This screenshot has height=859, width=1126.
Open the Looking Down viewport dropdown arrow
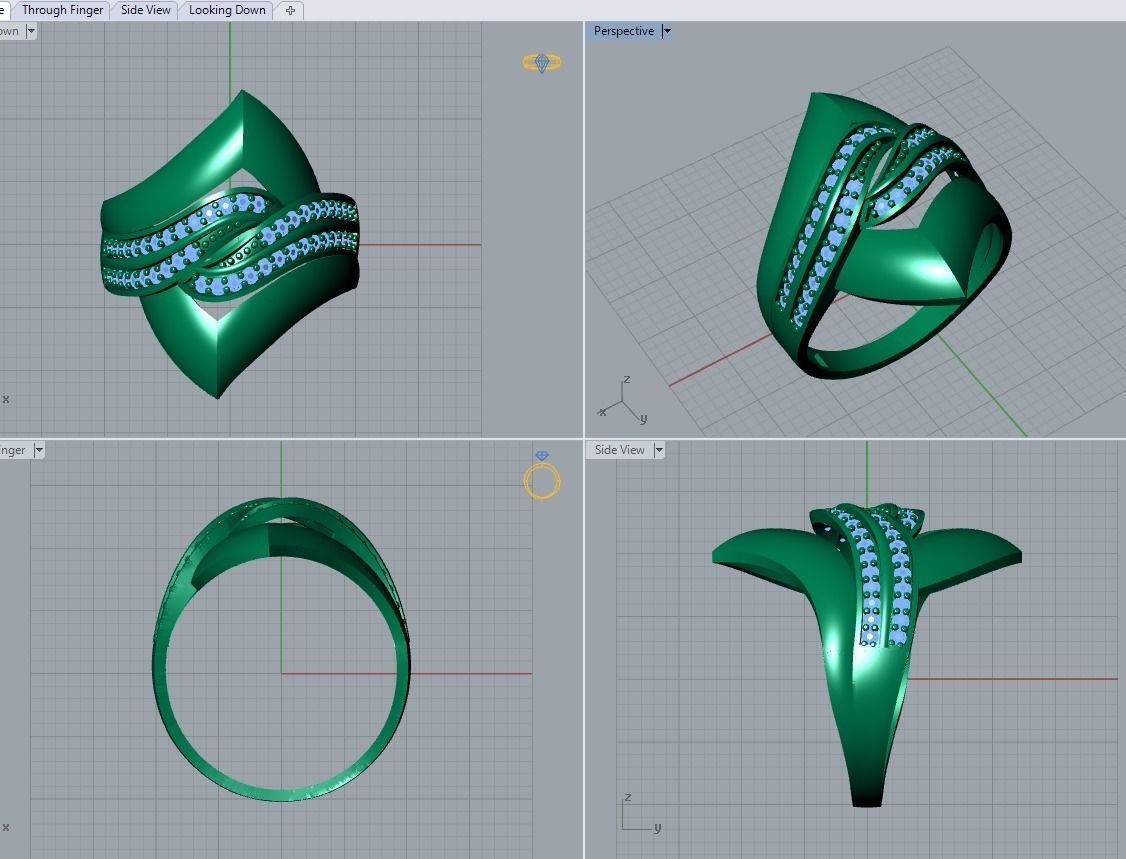(30, 31)
